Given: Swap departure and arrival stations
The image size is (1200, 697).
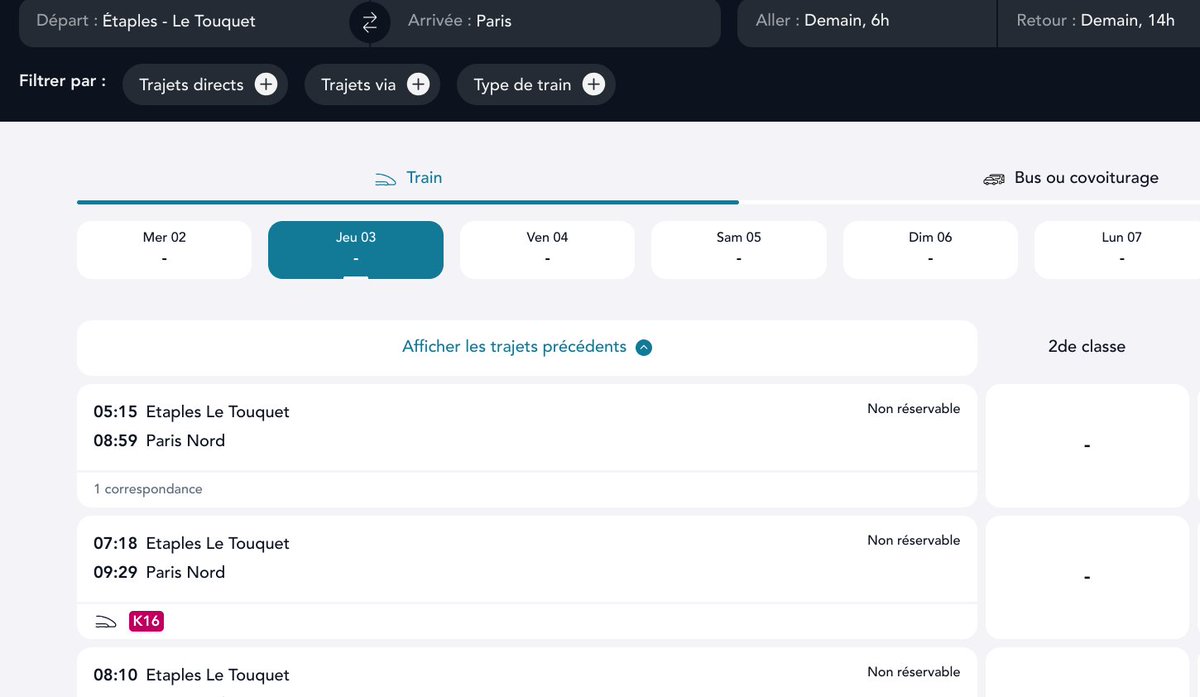Looking at the screenshot, I should tap(370, 22).
